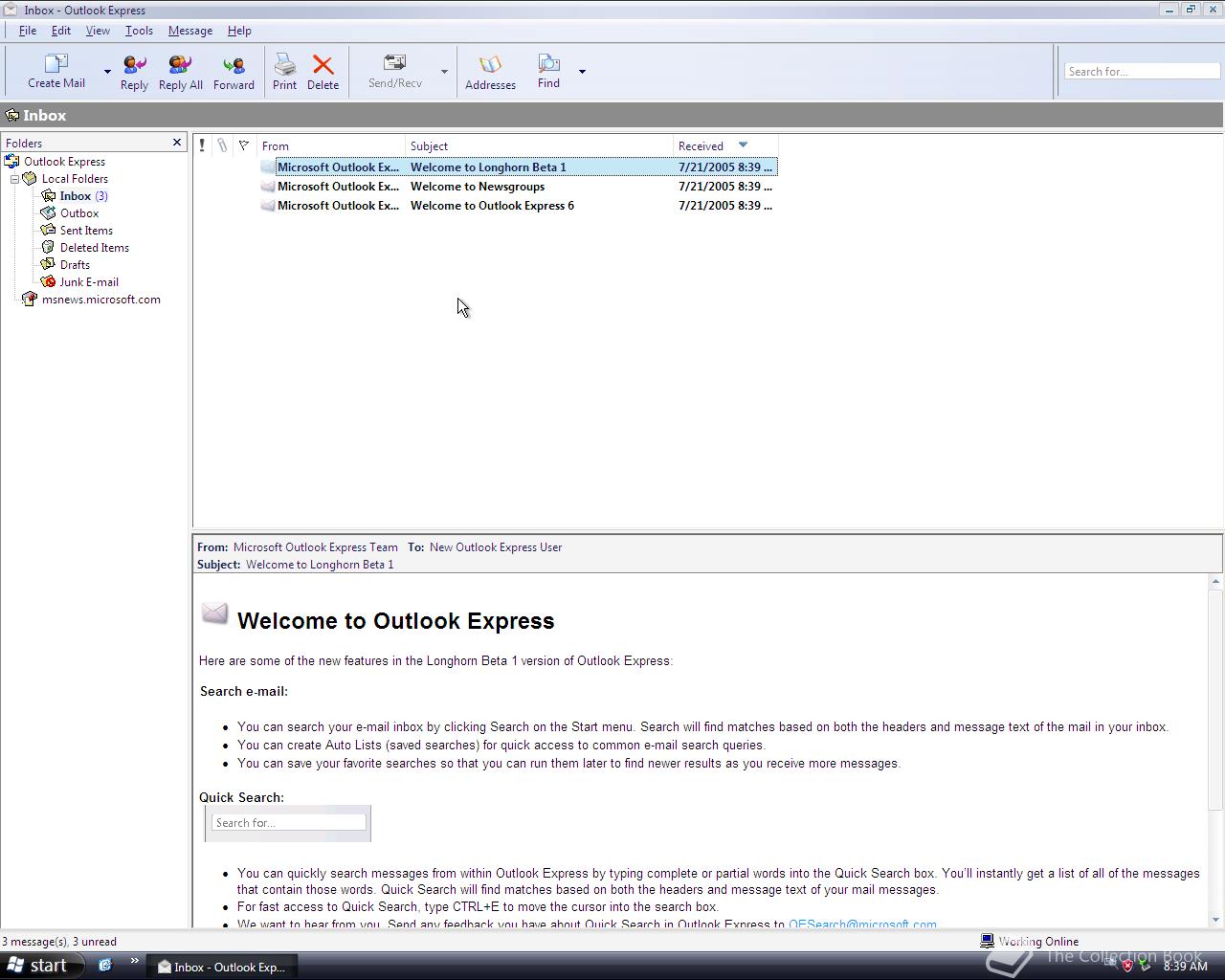Select the Welcome to Outlook Express 6 message
This screenshot has height=980, width=1225.
click(518, 206)
